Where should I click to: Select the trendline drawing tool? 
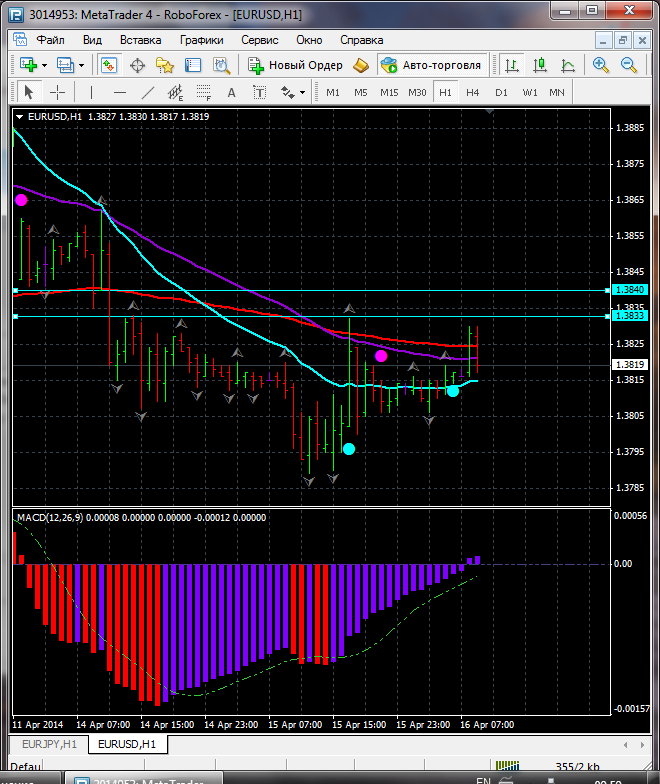(148, 92)
